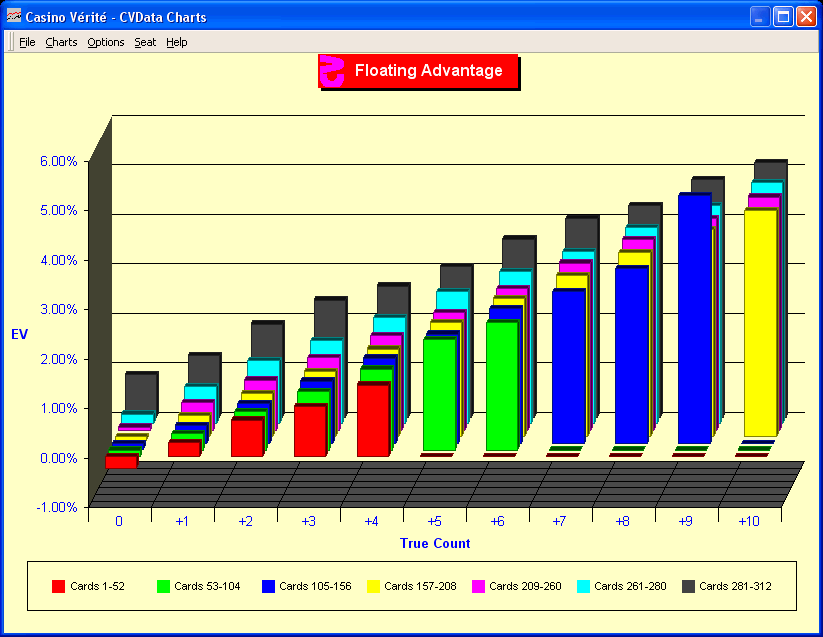Click the dark gray Cards 281-312 legend swatch
The width and height of the screenshot is (823, 637).
[x=687, y=586]
